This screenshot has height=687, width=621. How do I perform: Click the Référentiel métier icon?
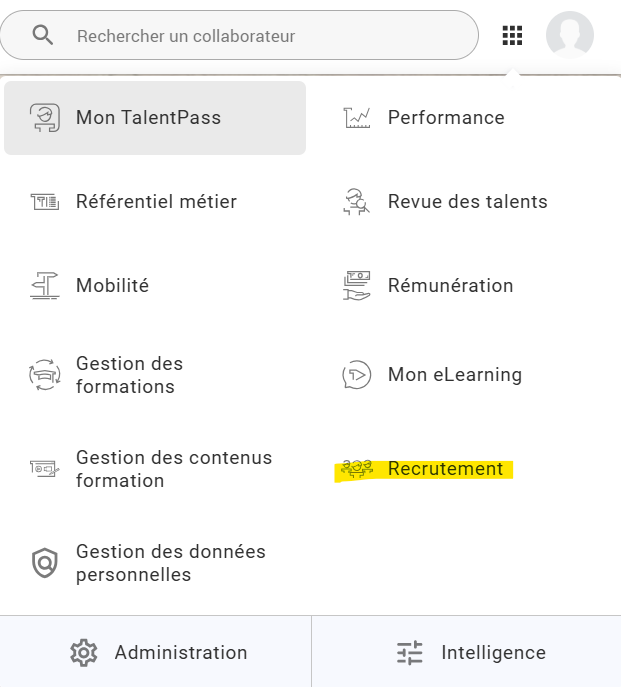pos(44,202)
